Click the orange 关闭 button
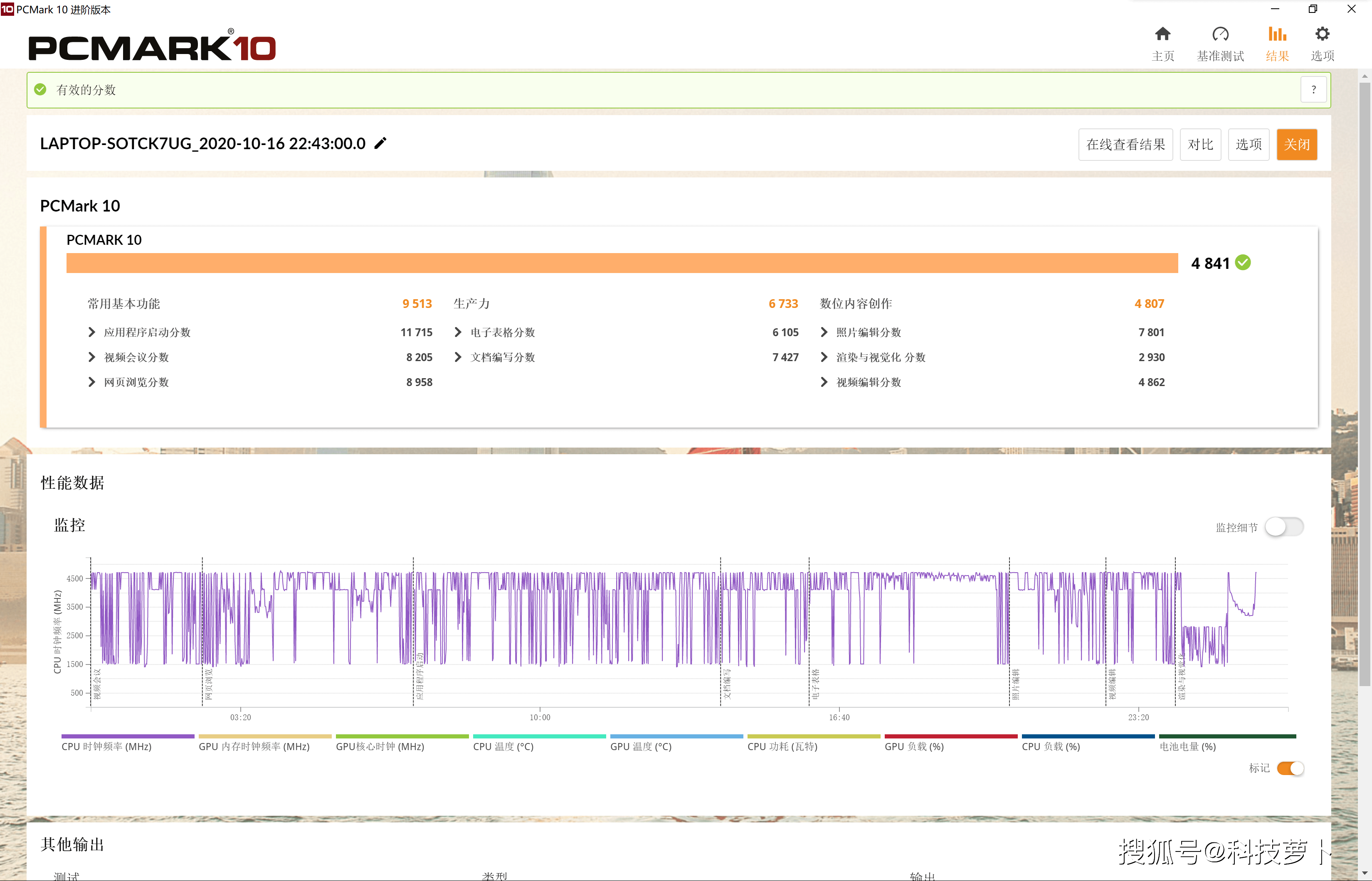This screenshot has height=881, width=1372. pyautogui.click(x=1296, y=145)
